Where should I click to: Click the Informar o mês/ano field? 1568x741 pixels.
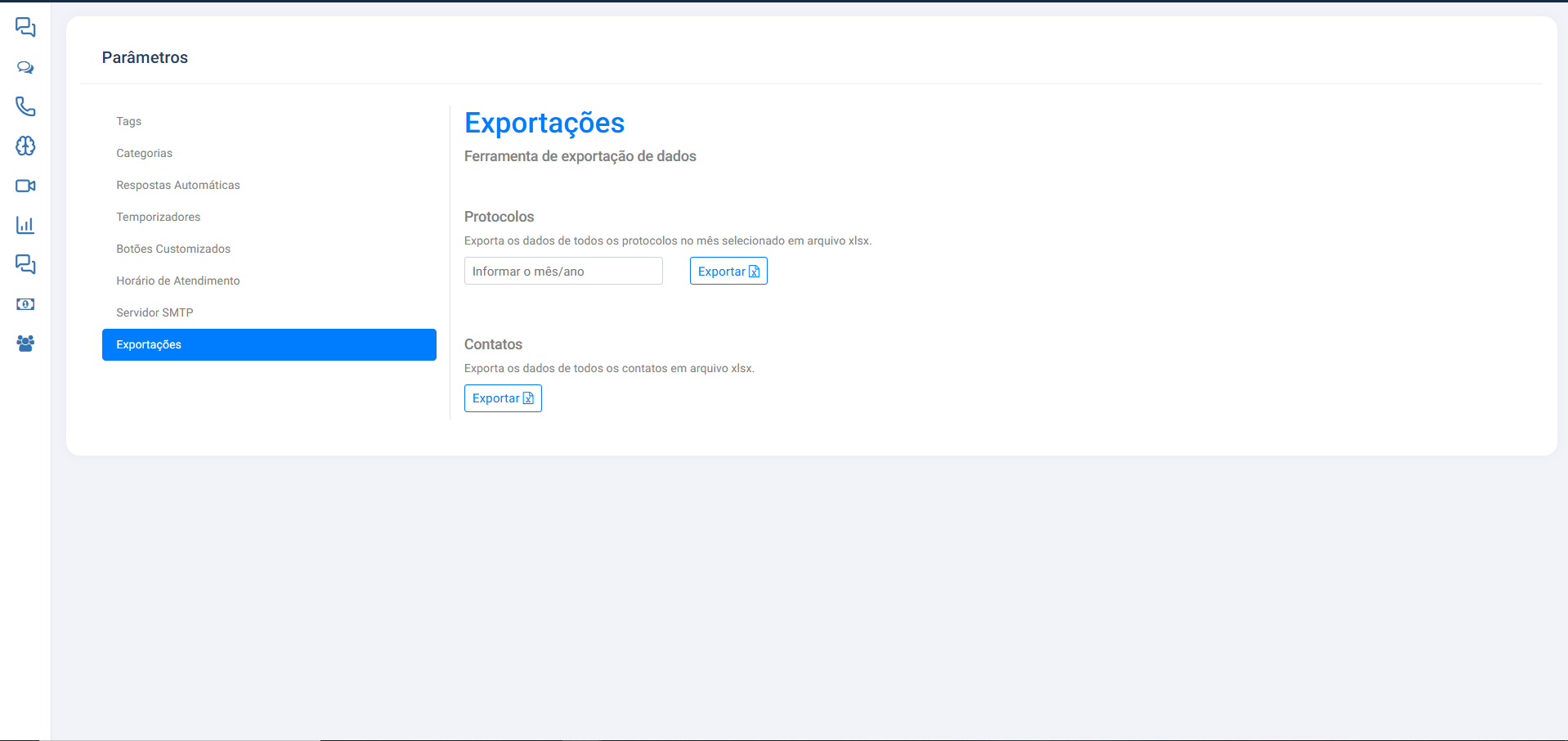[x=563, y=271]
